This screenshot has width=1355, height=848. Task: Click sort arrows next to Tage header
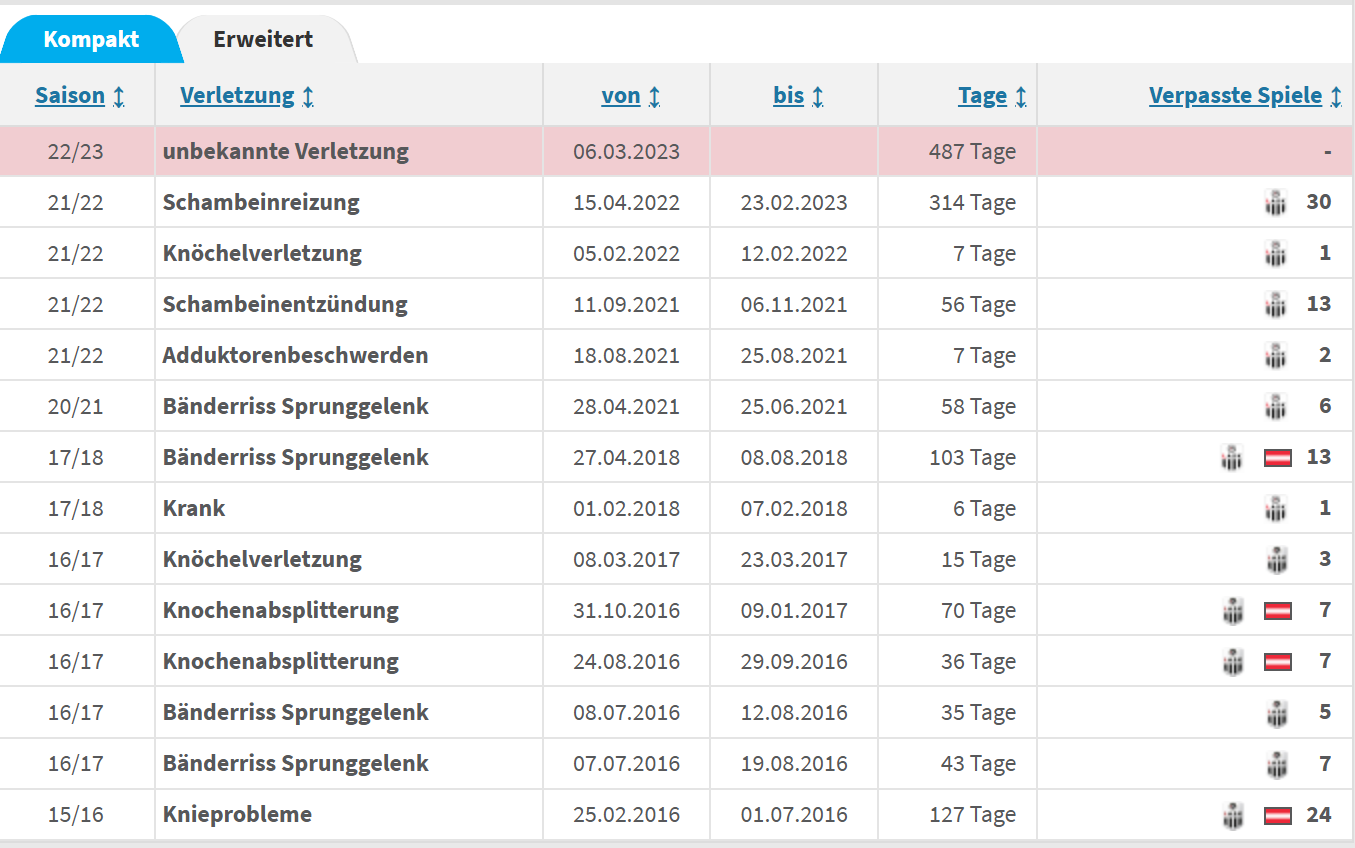[x=1021, y=97]
